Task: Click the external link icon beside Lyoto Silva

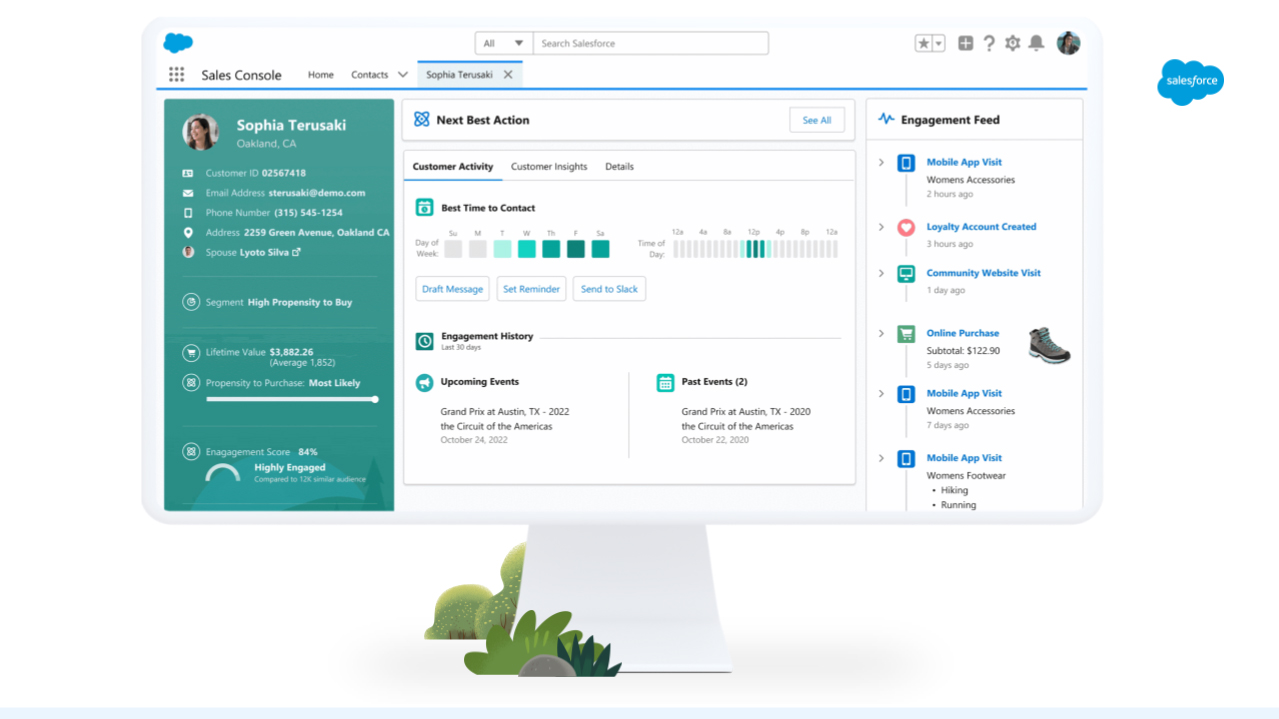Action: [x=297, y=252]
